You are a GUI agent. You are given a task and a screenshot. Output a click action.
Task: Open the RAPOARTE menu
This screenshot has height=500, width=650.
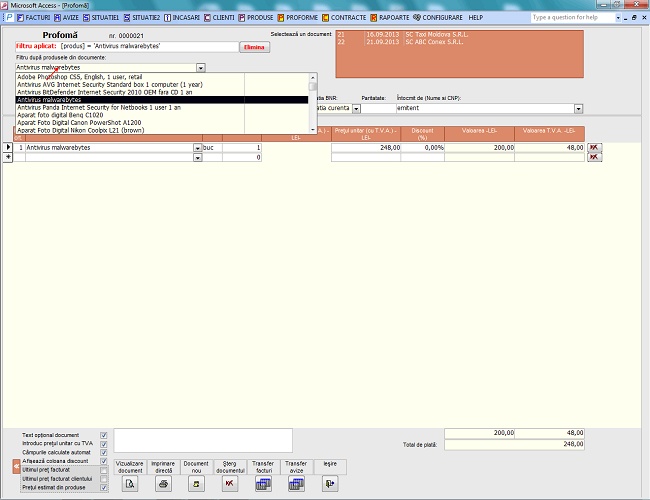pos(390,17)
